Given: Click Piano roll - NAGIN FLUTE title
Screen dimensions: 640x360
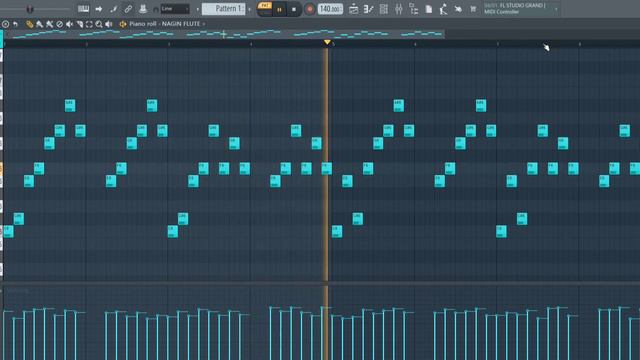Looking at the screenshot, I should click(x=164, y=24).
